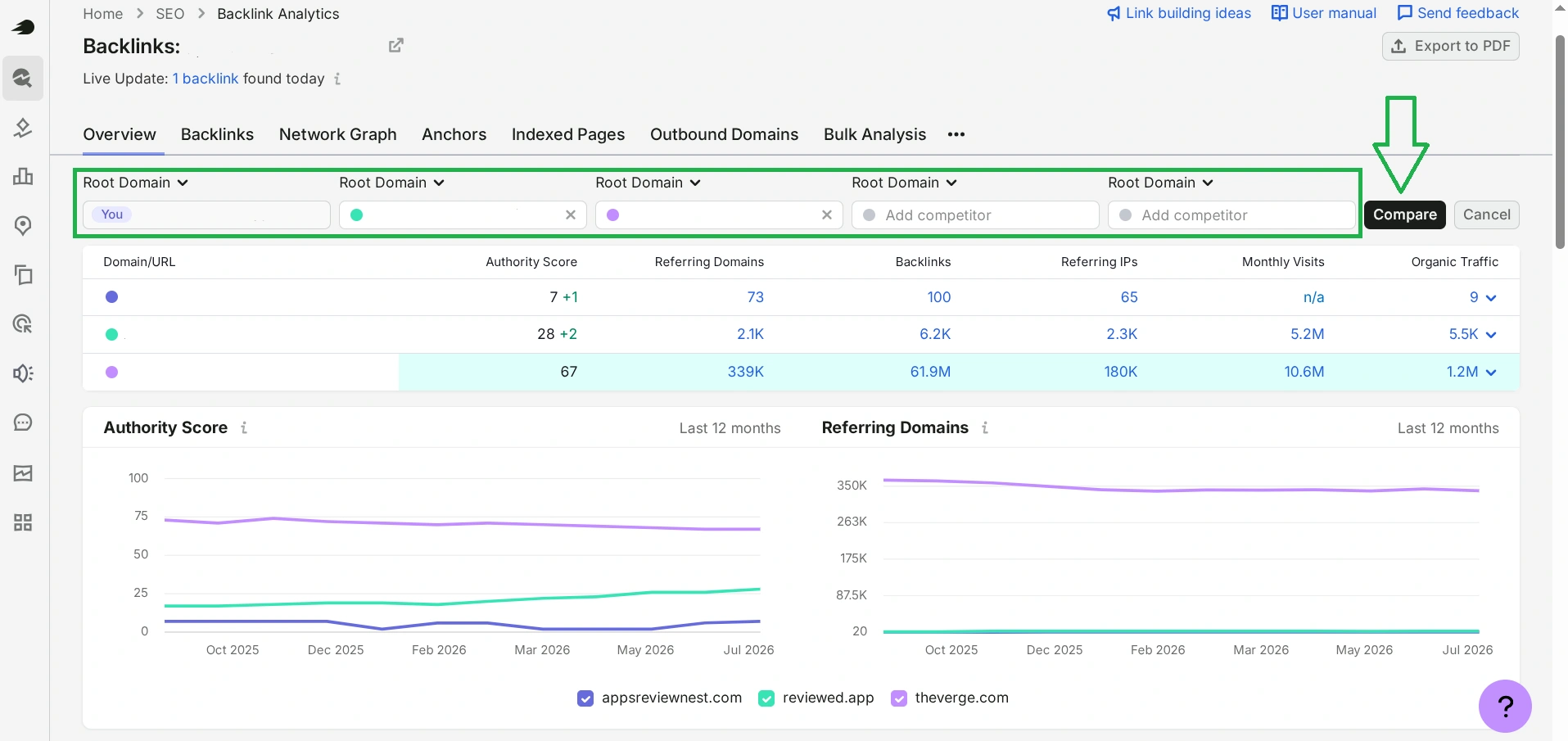Switch to the Backlinks tab
The width and height of the screenshot is (1568, 741).
point(217,134)
